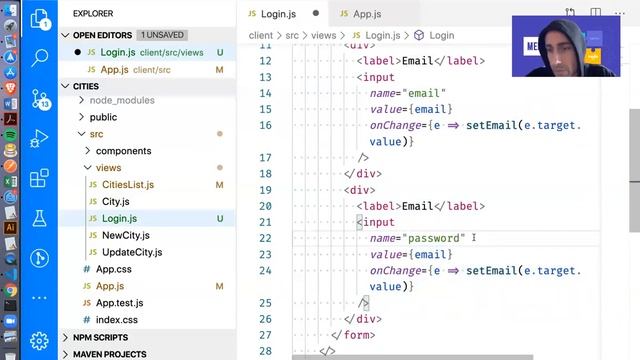
Task: Open the Testing flask view
Action: pyautogui.click(x=39, y=218)
